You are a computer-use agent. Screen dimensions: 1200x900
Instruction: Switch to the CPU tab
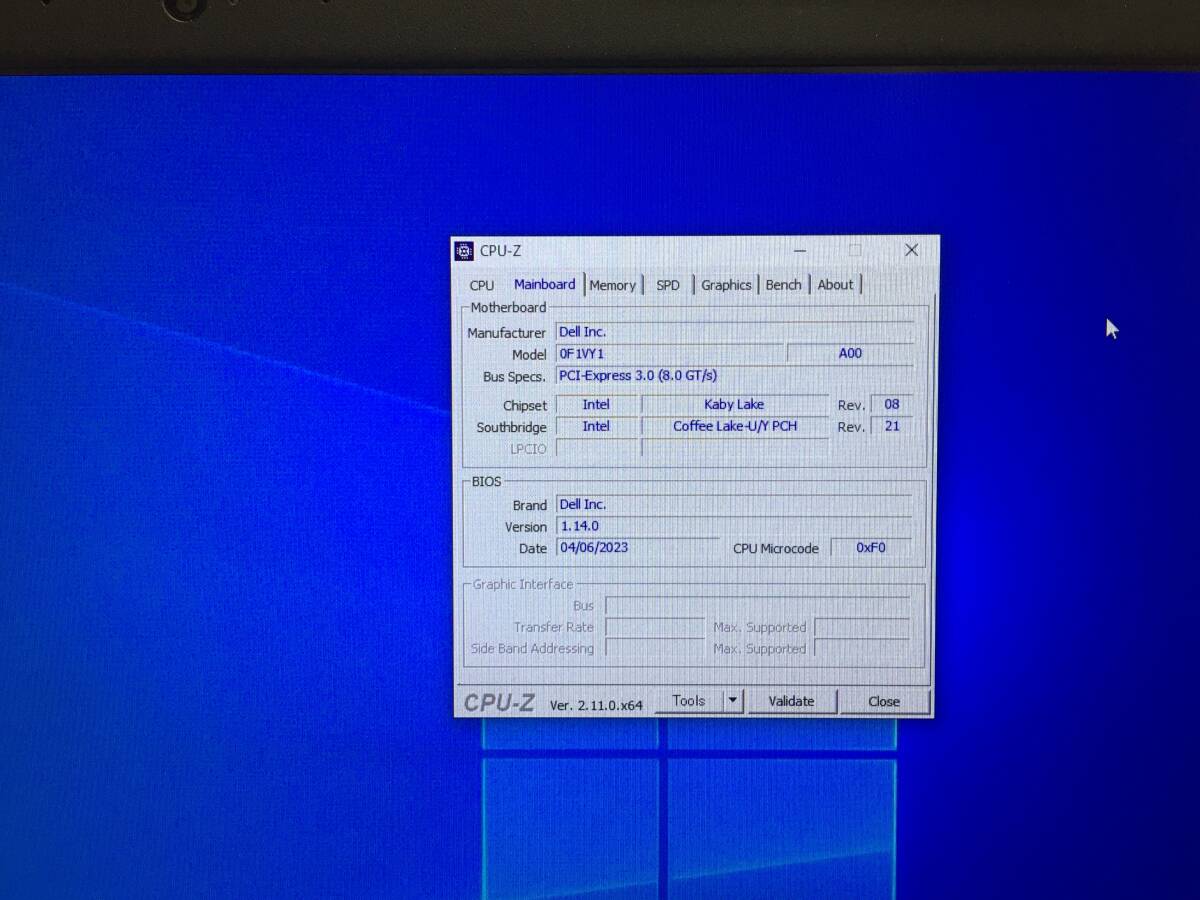(482, 285)
